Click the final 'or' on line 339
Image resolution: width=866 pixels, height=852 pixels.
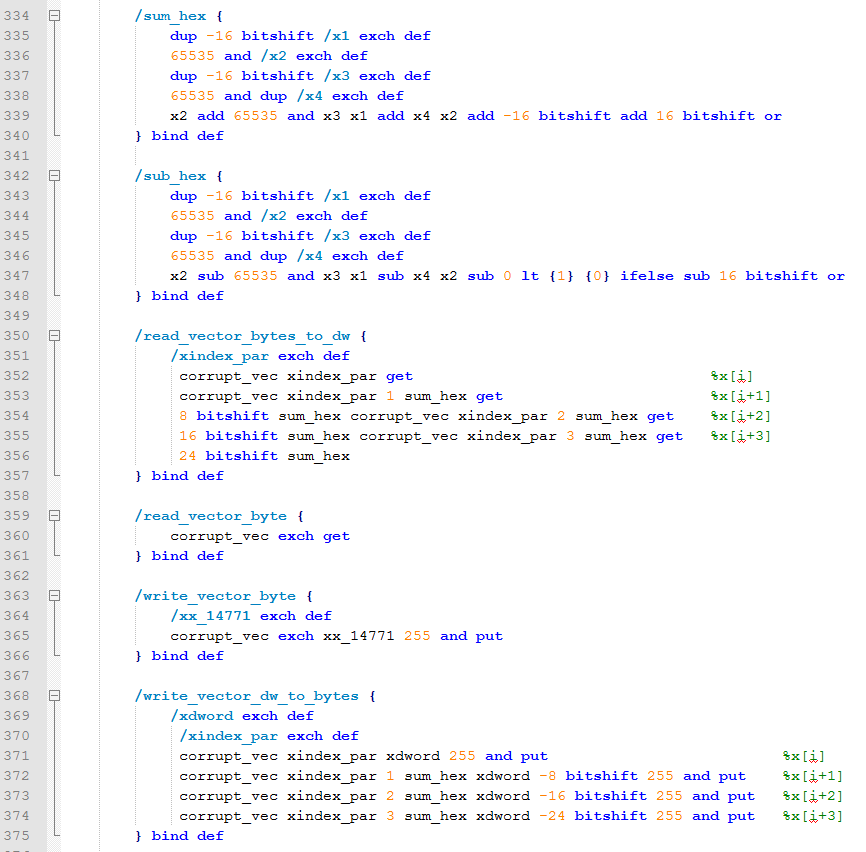point(773,116)
